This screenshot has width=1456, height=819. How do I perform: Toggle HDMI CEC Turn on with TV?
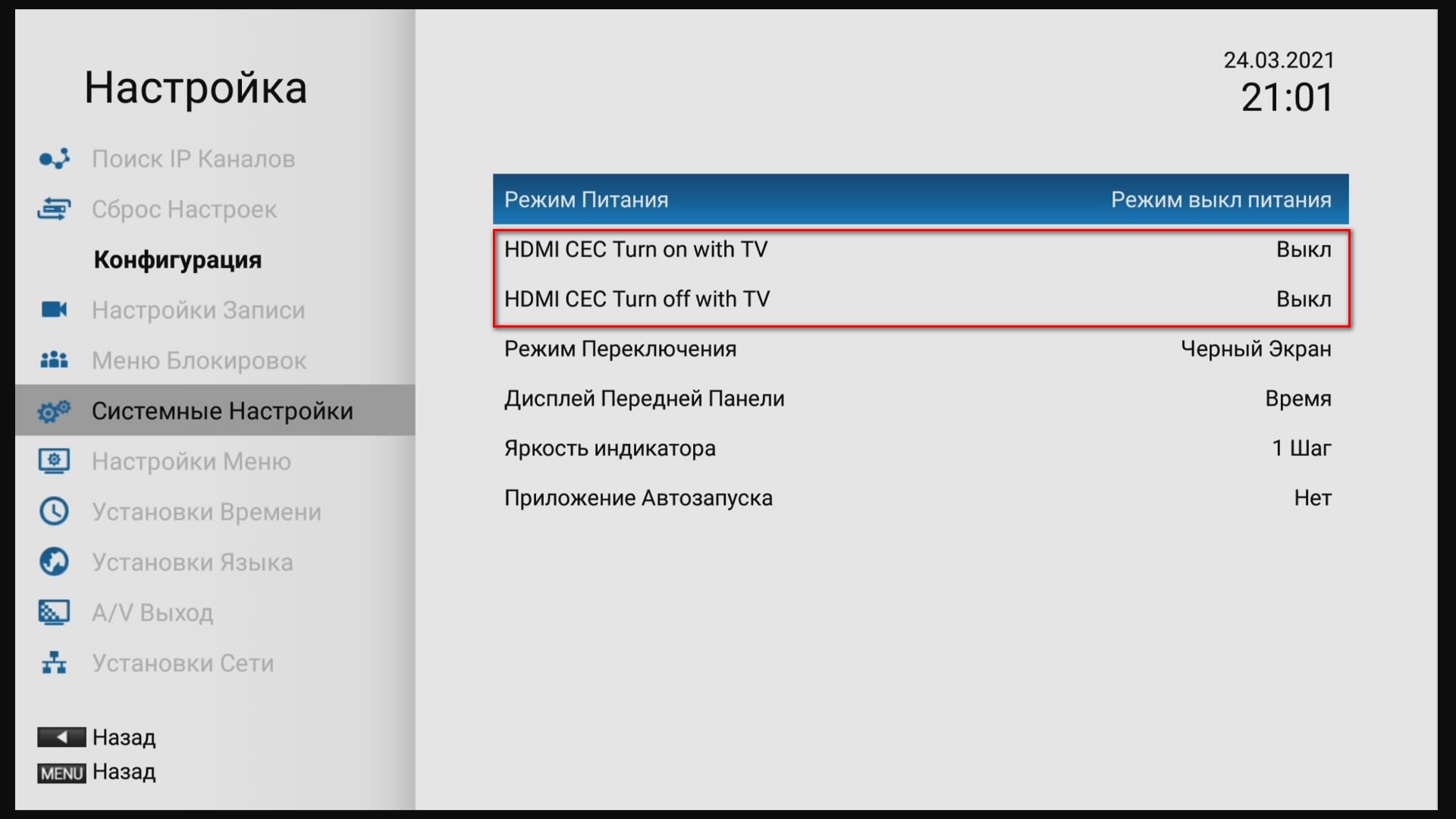[x=921, y=249]
